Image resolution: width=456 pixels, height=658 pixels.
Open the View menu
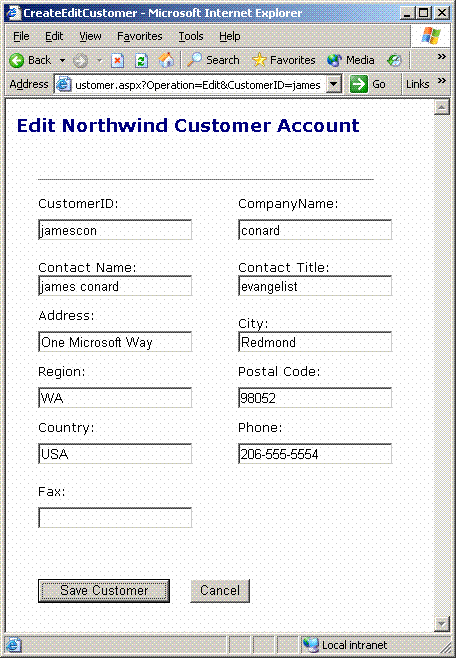click(90, 37)
